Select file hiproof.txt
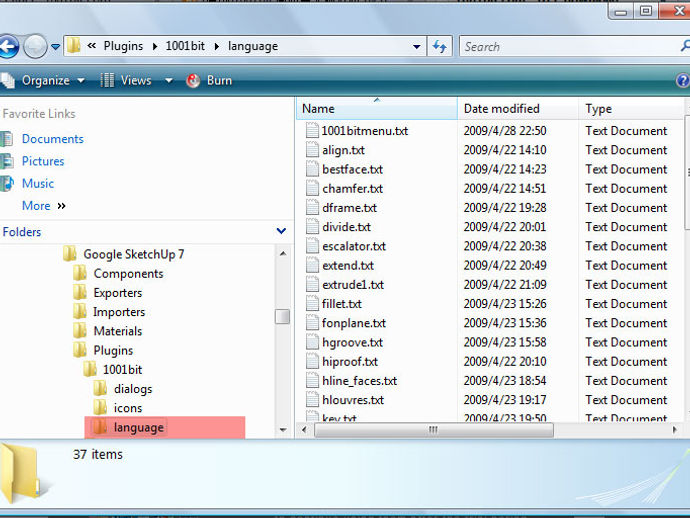Image resolution: width=690 pixels, height=518 pixels. 350,362
